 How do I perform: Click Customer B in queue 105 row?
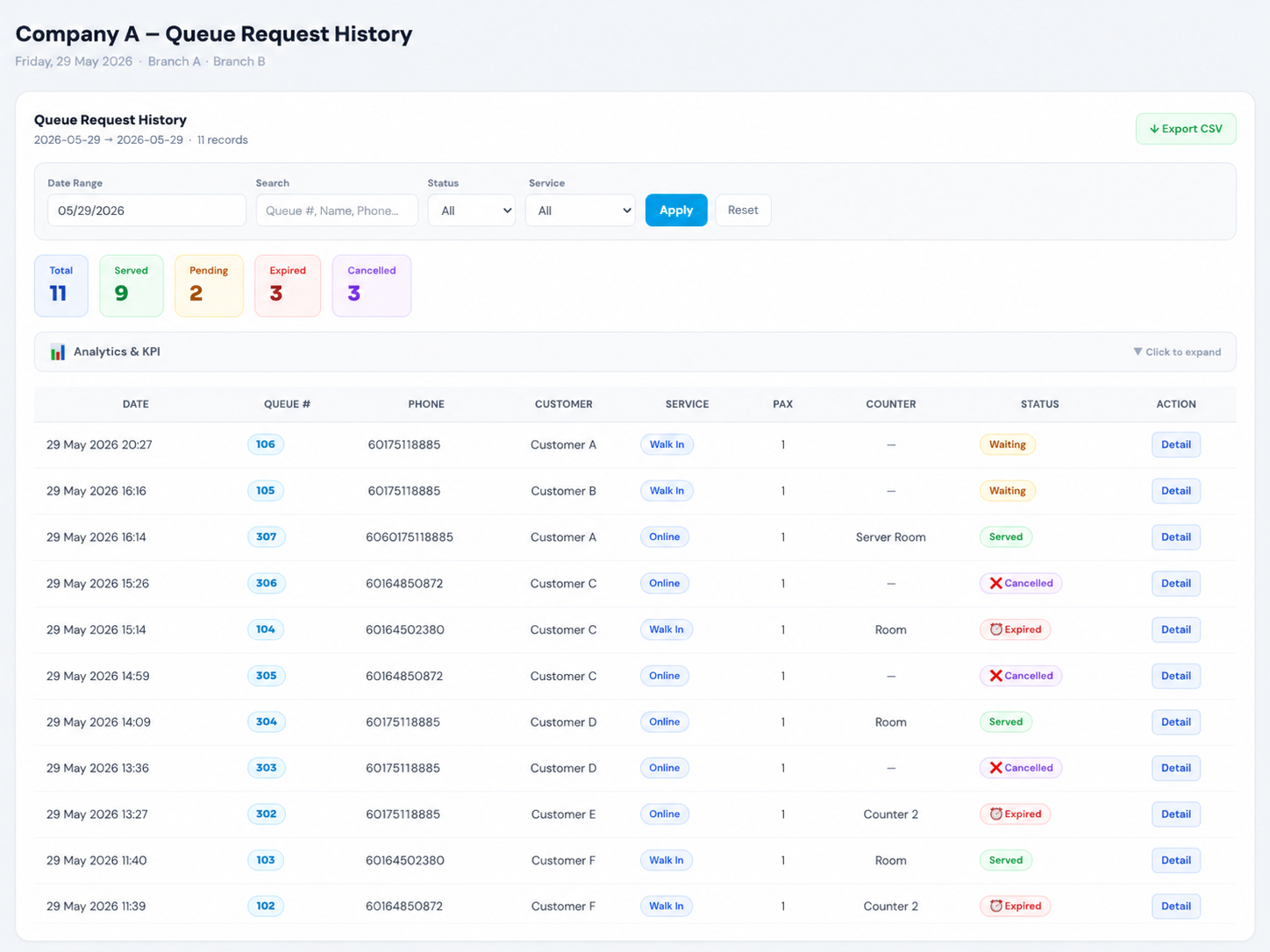pos(563,491)
